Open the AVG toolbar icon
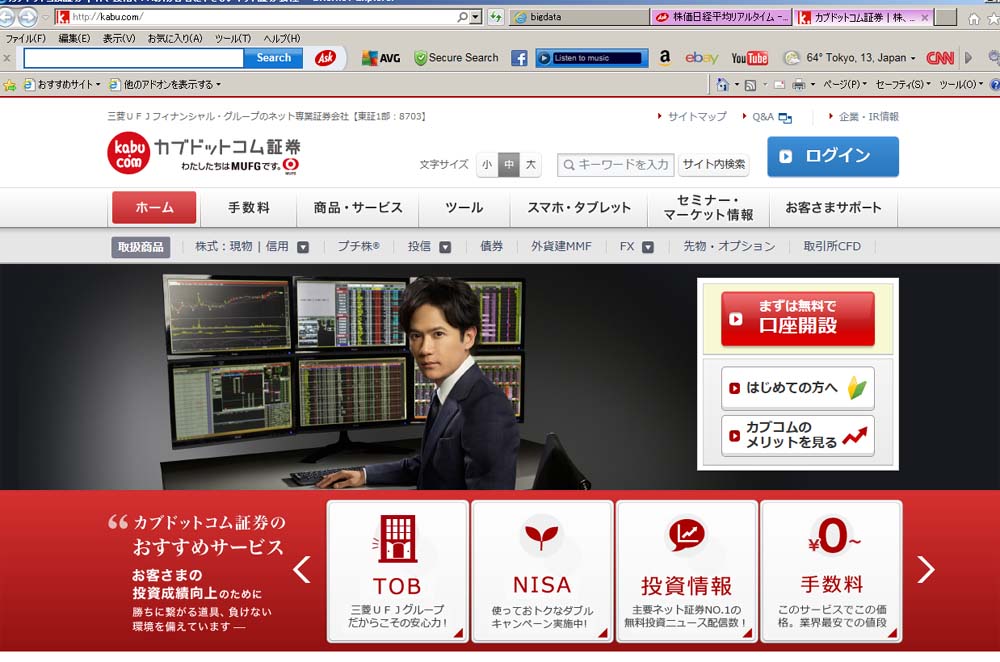This screenshot has height=662, width=1000. pos(381,58)
